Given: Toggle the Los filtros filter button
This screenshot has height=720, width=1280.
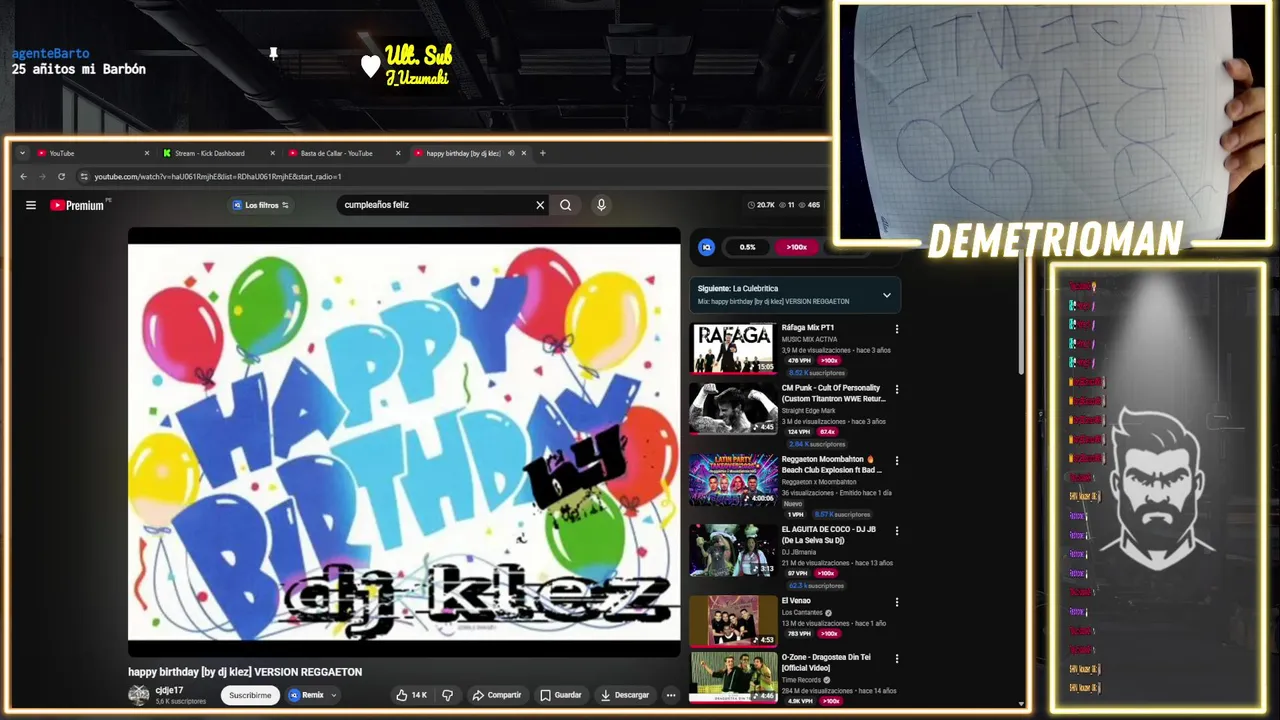Looking at the screenshot, I should coord(261,205).
